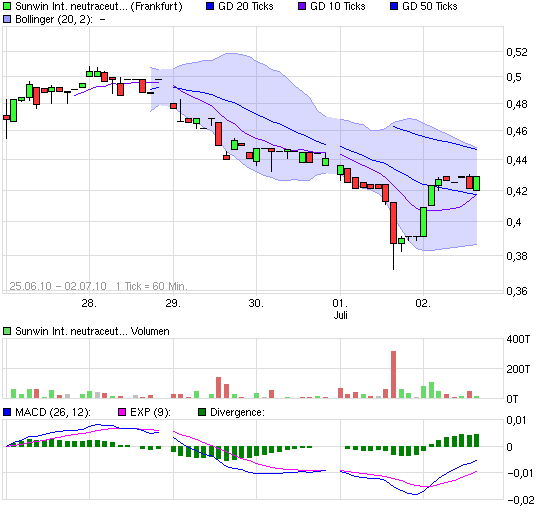This screenshot has height=521, width=545.
Task: Click the green Sunwin Int. legend swatch
Action: point(7,6)
